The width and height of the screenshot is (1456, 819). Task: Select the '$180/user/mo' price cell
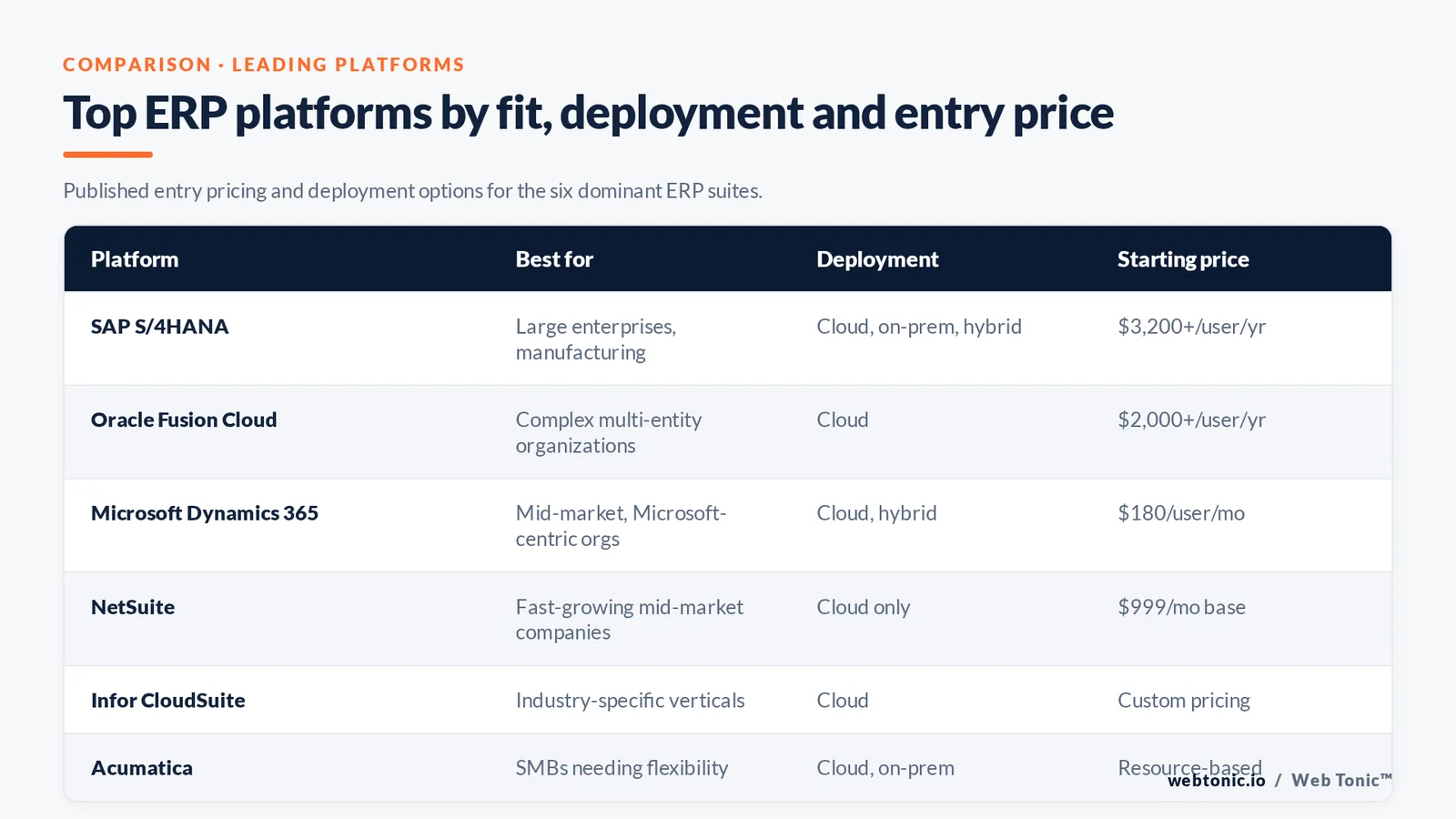[1181, 513]
